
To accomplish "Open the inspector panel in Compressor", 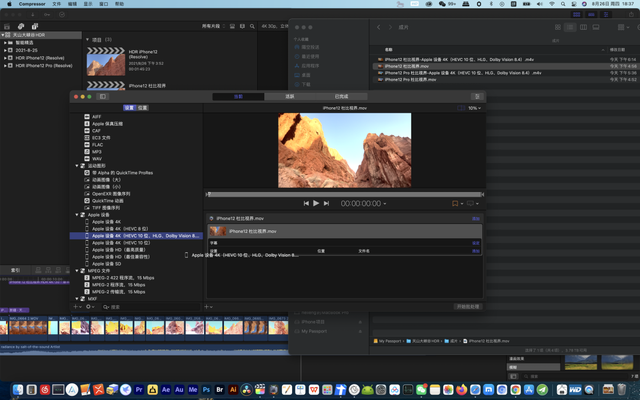I will click(477, 96).
